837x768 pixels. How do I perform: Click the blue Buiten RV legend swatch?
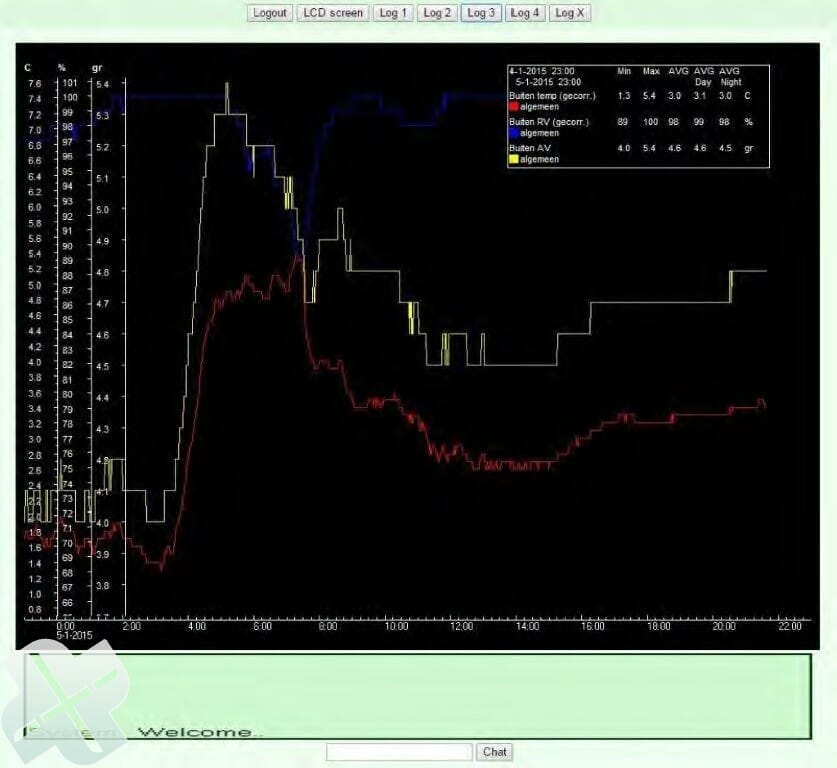click(514, 133)
